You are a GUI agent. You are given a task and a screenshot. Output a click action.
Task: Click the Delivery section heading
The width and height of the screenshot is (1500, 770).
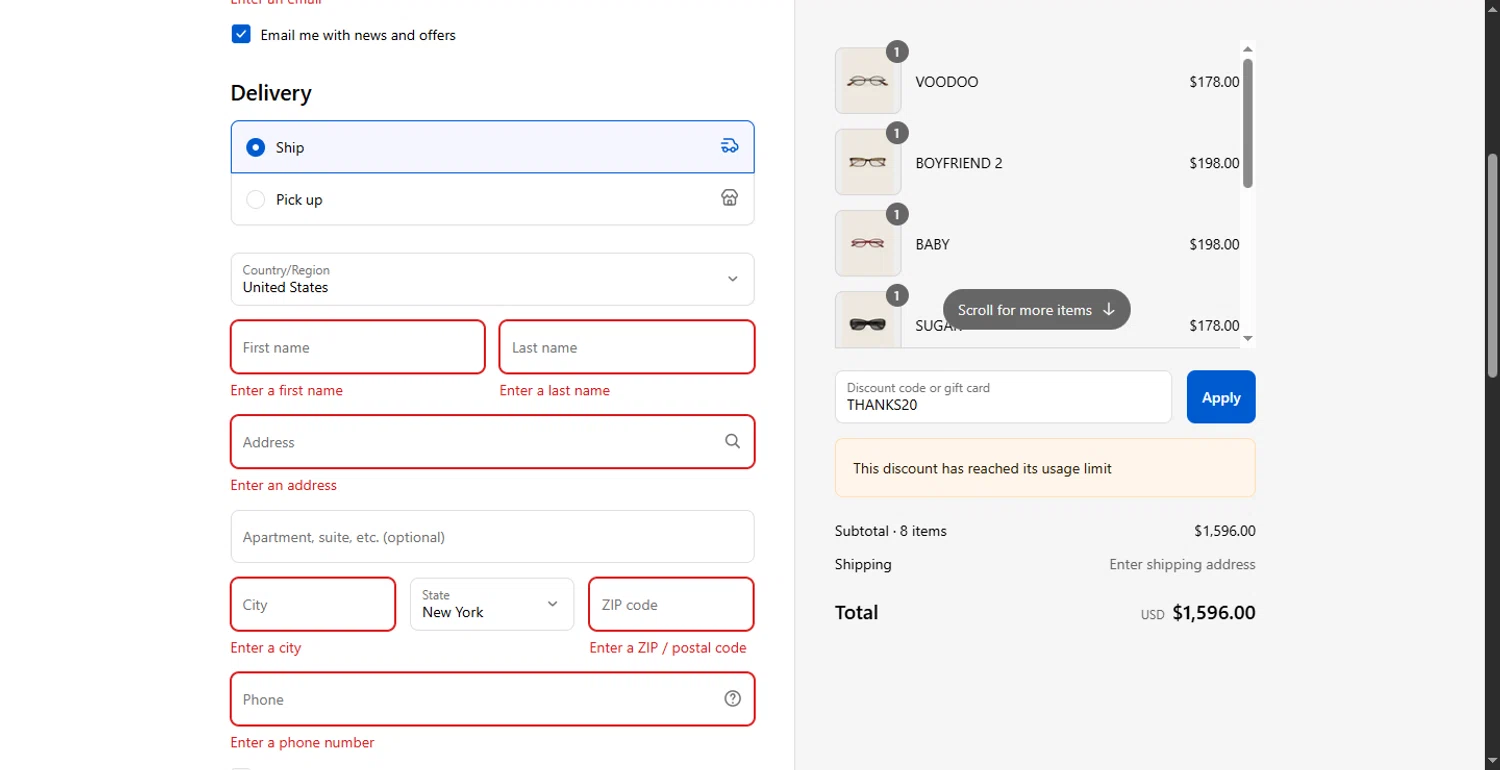pyautogui.click(x=271, y=93)
